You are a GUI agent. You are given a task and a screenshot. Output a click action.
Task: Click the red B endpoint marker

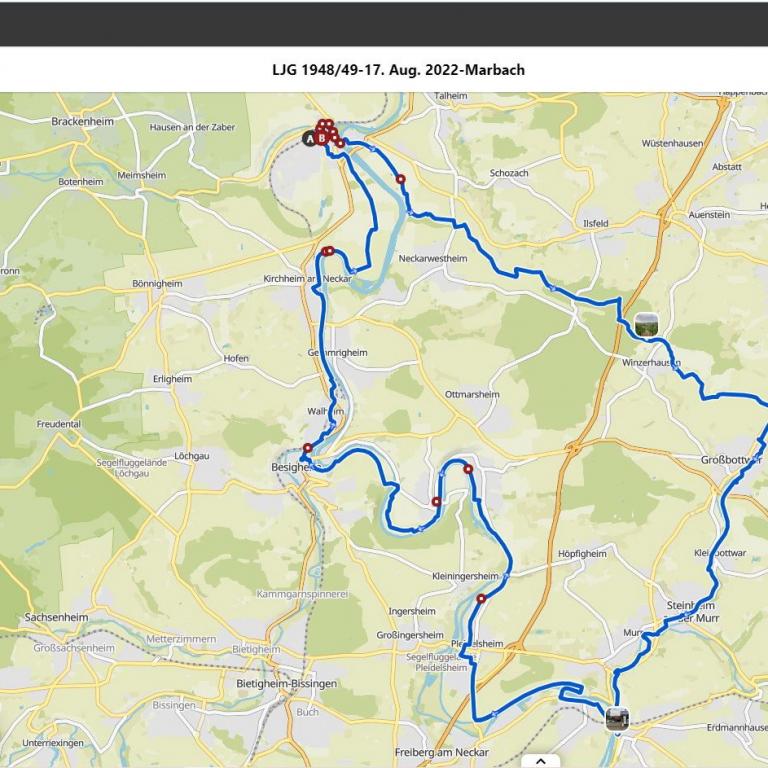click(321, 139)
